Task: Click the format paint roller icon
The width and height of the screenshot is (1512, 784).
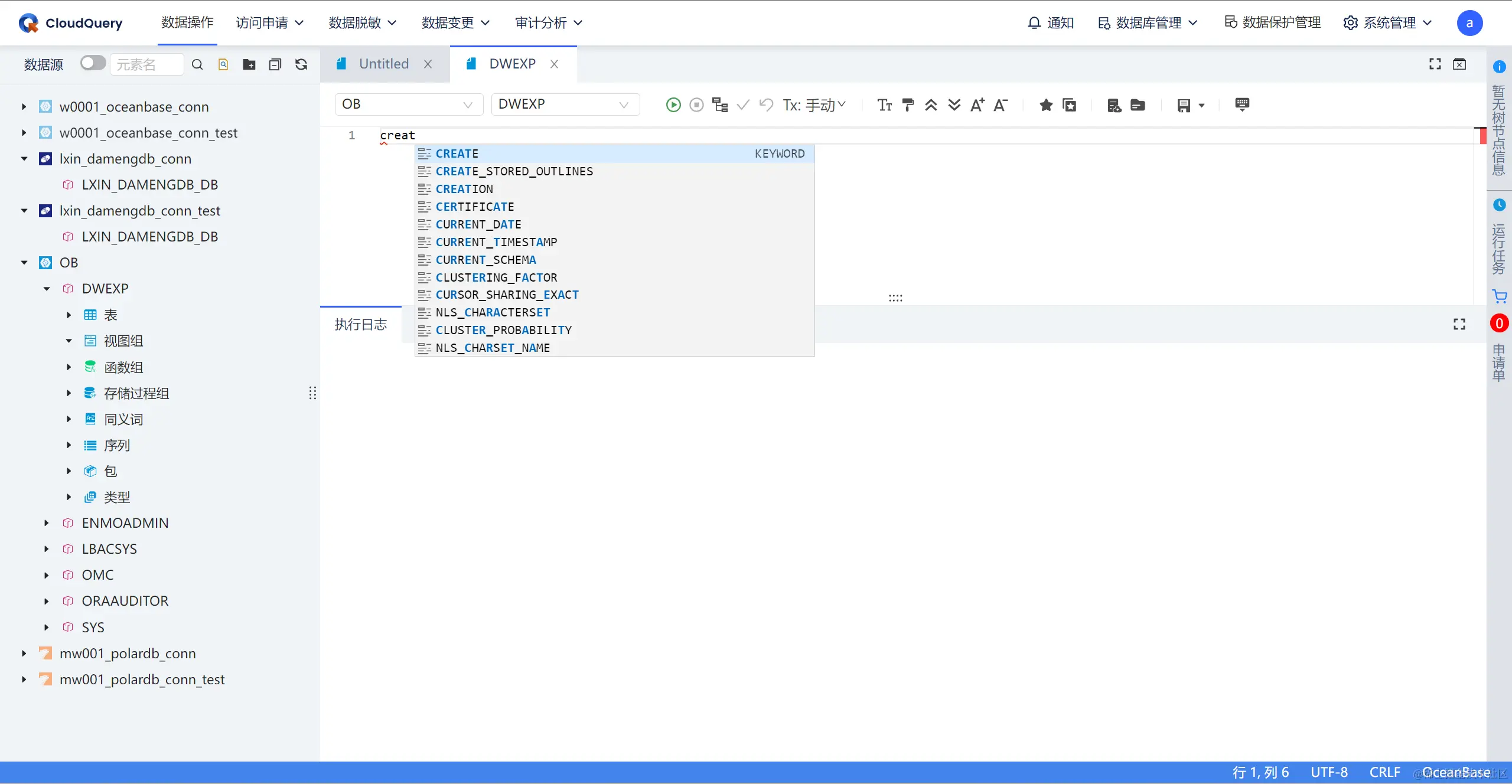Action: point(908,105)
